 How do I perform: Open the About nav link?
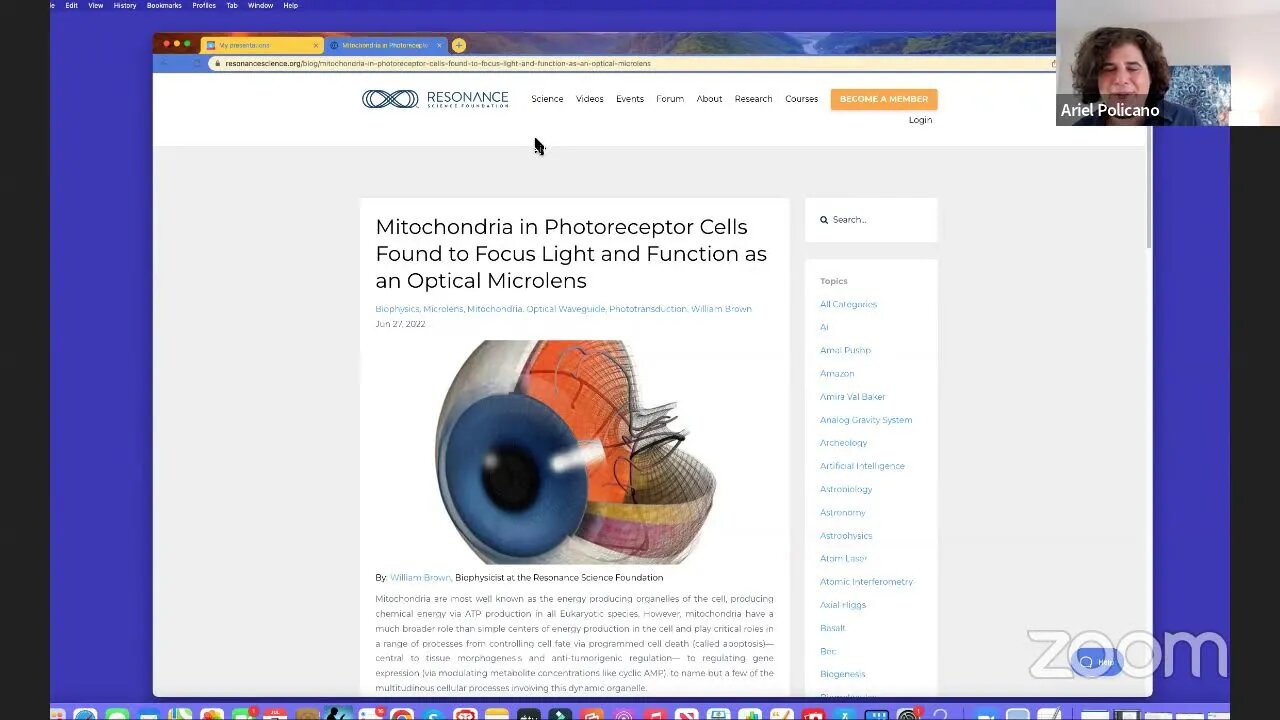(709, 99)
